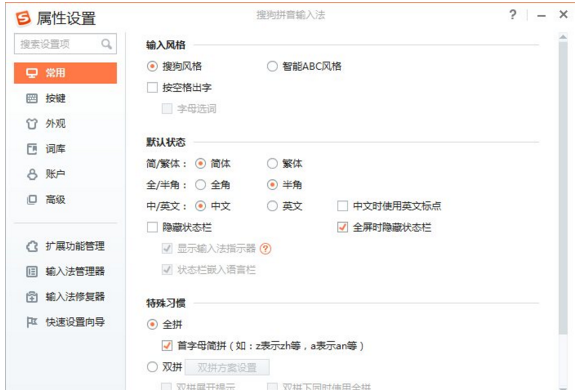Select the 双拼 radio button

[152, 367]
